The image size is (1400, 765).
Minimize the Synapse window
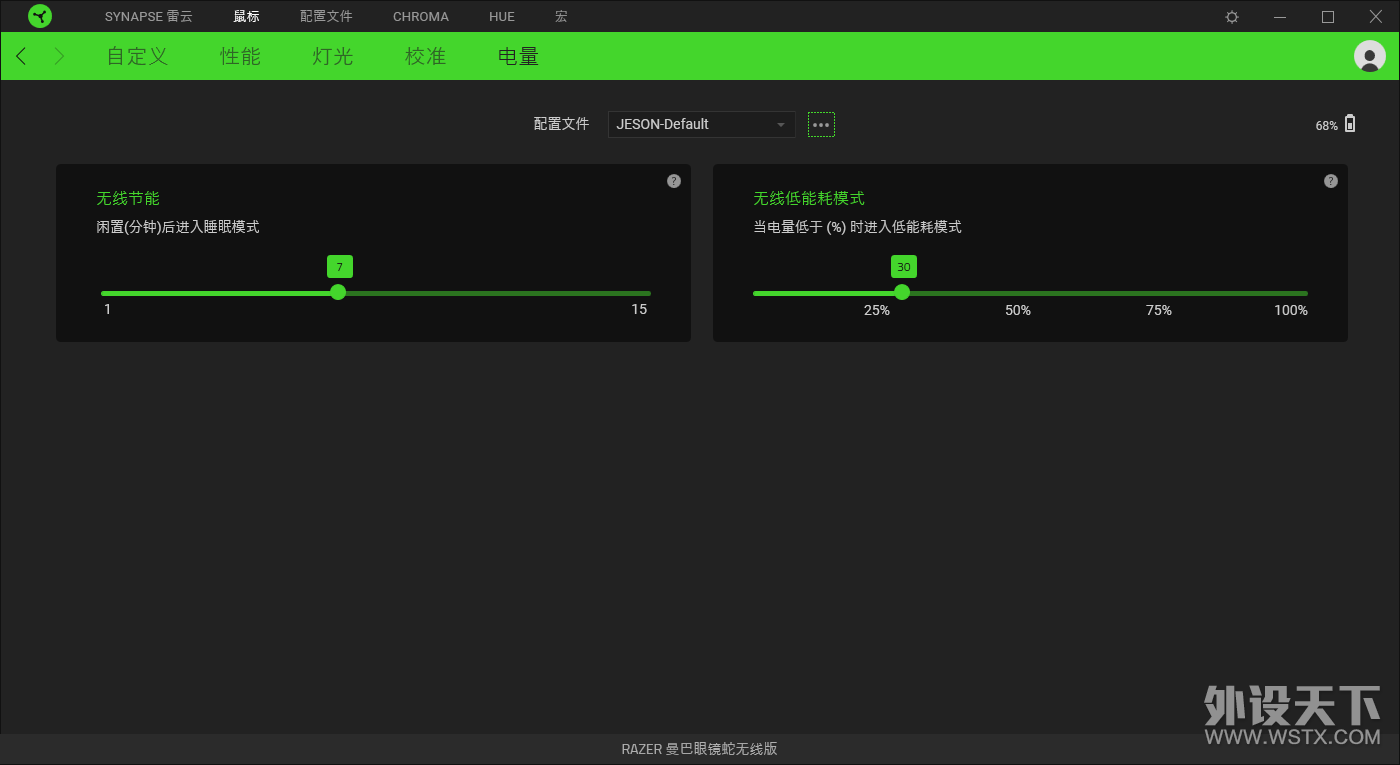tap(1280, 17)
